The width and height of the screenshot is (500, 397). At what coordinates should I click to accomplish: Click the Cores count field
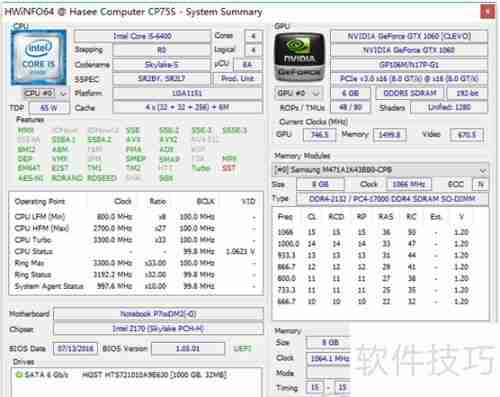tap(253, 36)
